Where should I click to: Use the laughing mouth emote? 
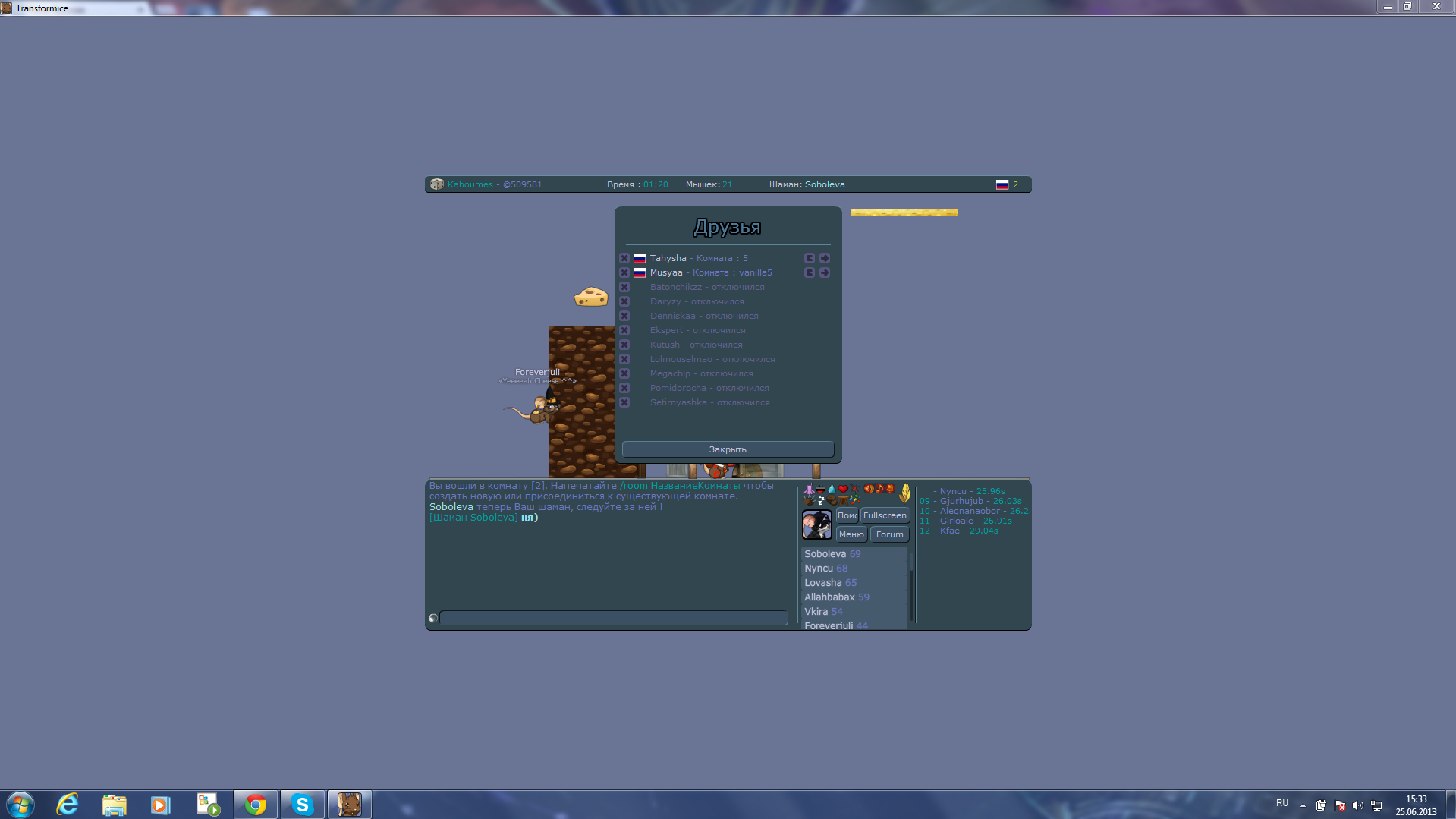tap(820, 489)
